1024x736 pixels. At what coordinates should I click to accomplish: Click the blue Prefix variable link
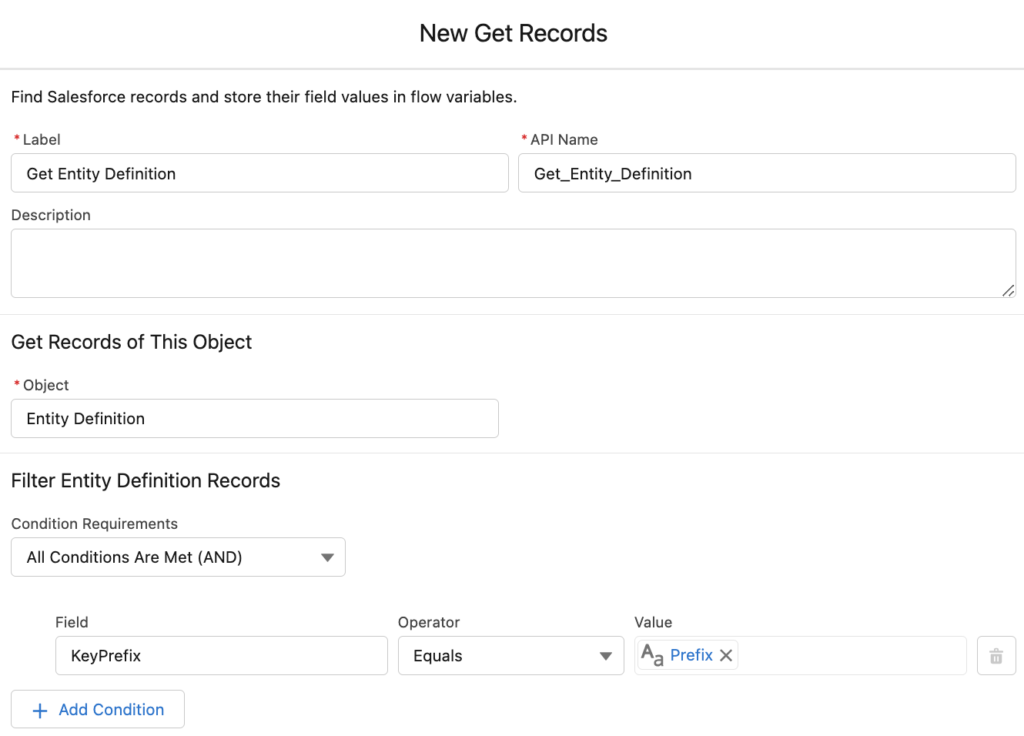click(x=691, y=656)
